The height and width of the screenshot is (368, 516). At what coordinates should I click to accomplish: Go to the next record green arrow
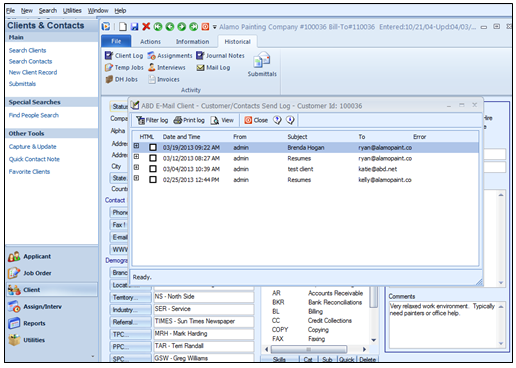[x=181, y=27]
